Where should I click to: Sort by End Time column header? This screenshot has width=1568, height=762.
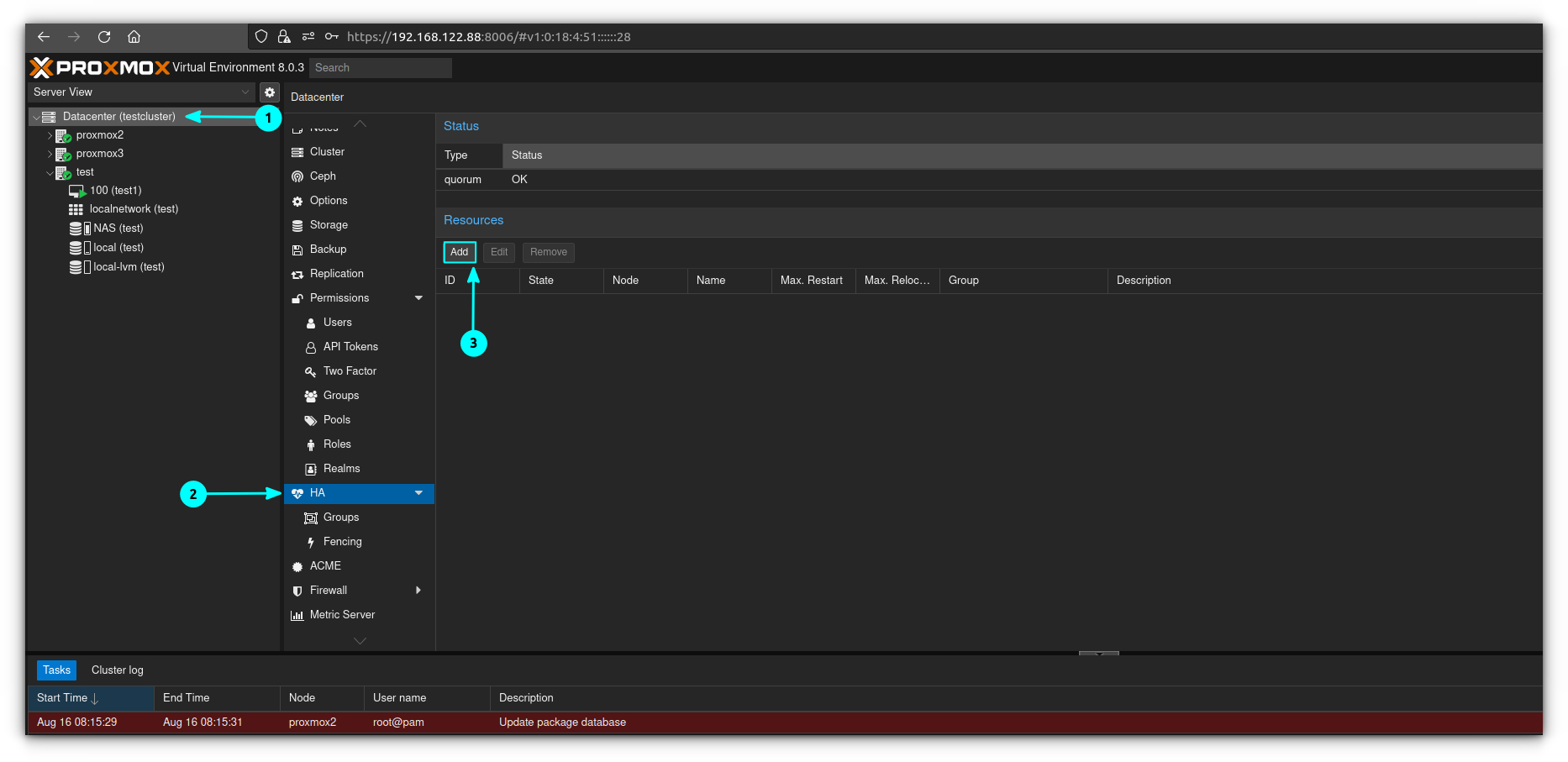click(217, 698)
